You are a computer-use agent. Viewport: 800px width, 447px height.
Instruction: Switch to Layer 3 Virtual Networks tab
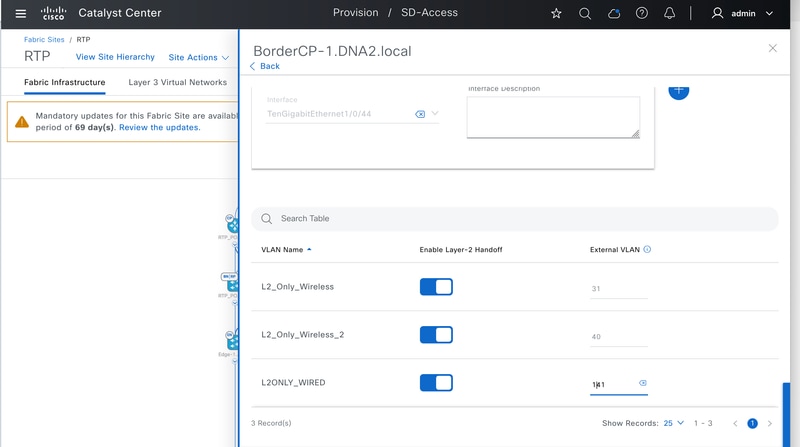[x=178, y=82]
